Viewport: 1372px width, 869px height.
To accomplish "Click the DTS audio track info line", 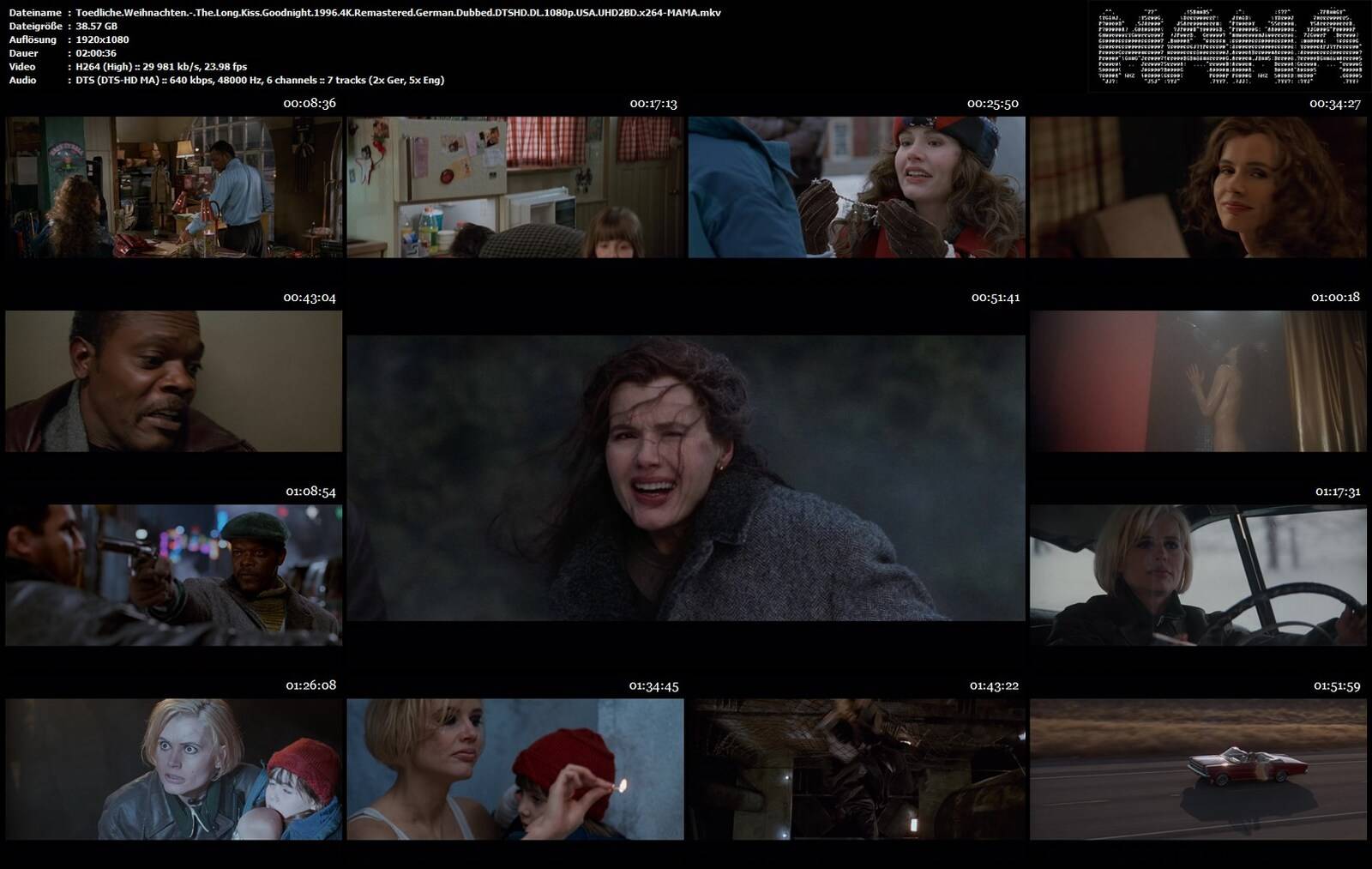I will [x=260, y=80].
